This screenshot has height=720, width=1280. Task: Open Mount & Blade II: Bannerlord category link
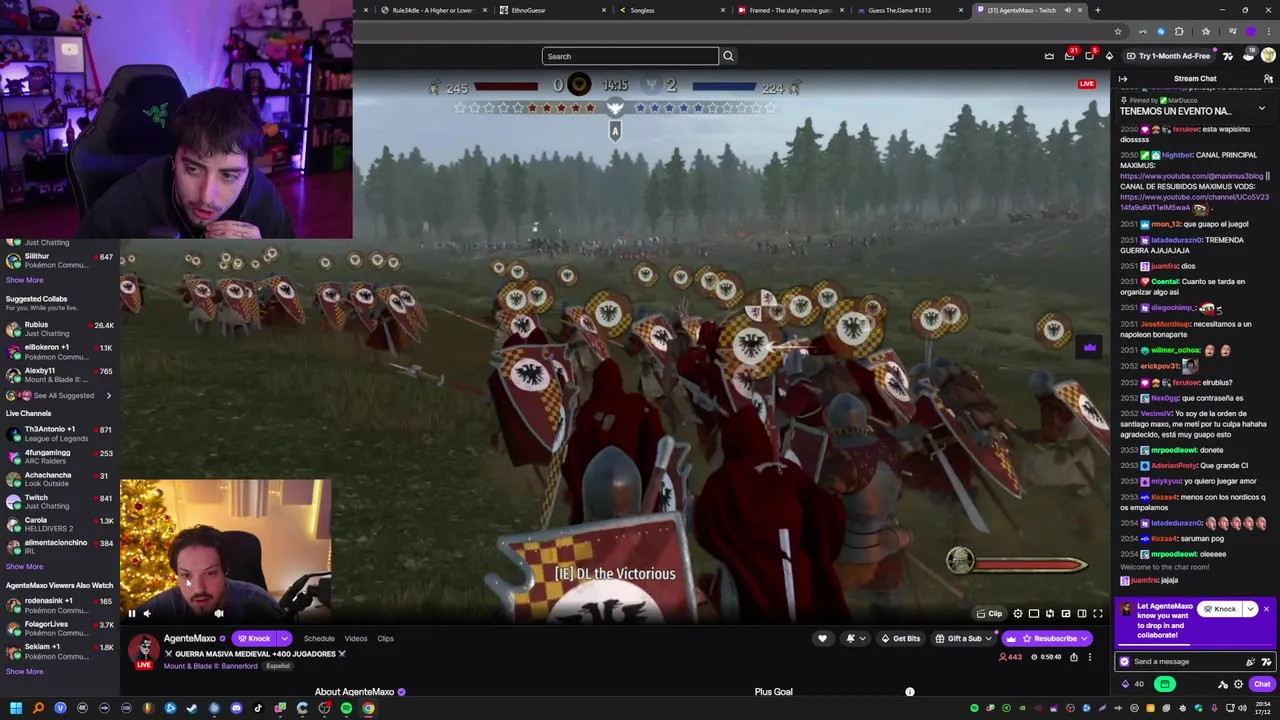pyautogui.click(x=210, y=666)
